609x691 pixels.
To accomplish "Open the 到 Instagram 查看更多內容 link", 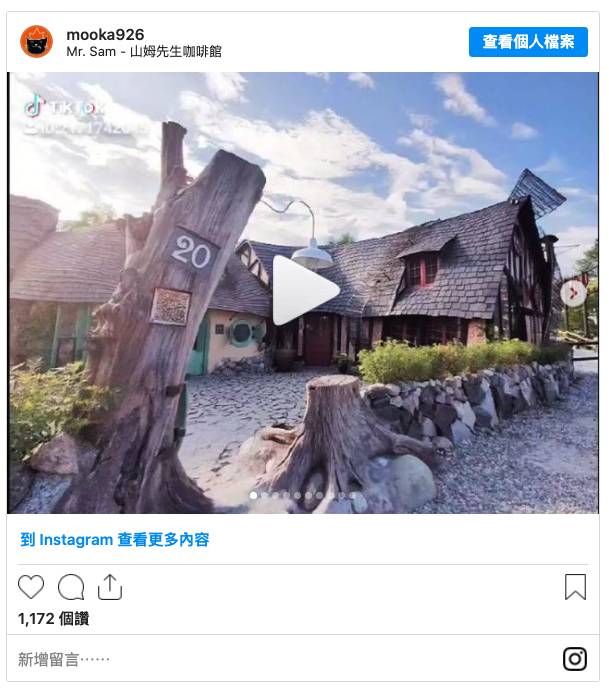I will click(115, 539).
